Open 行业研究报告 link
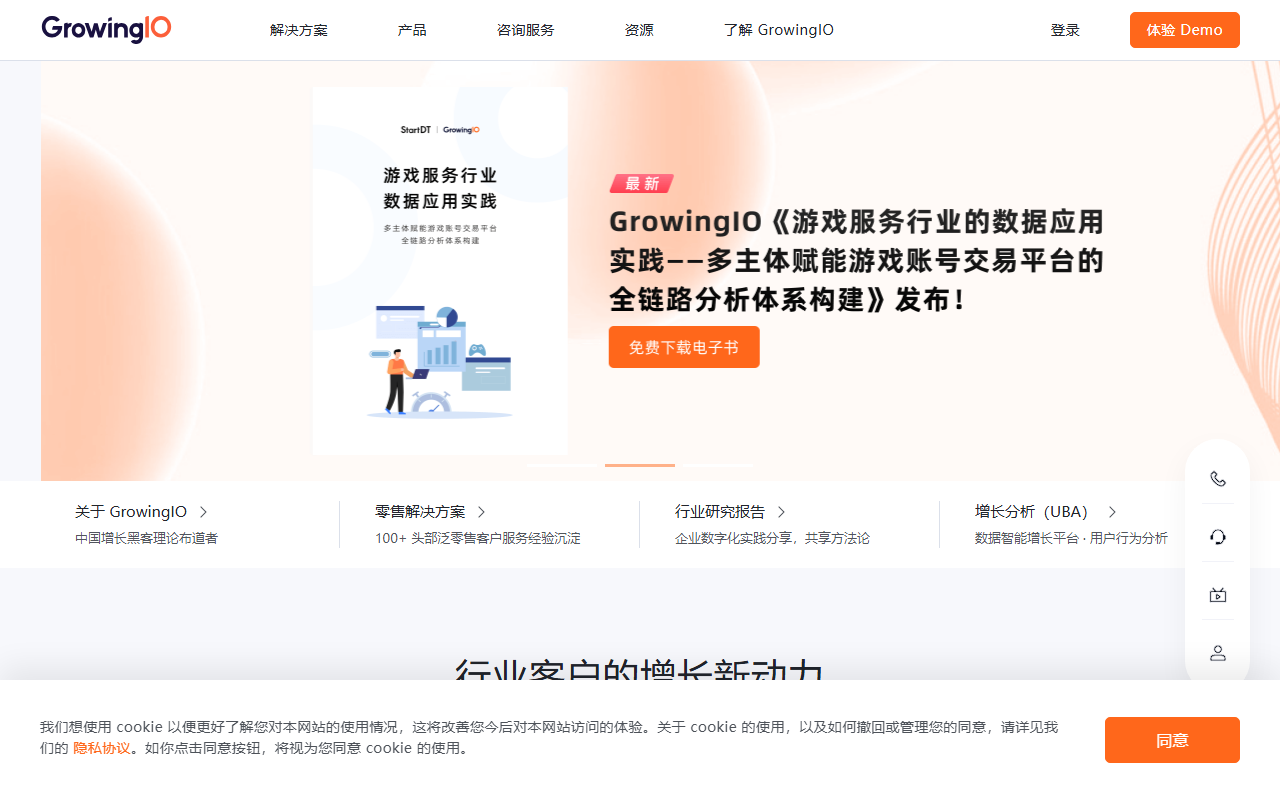Image resolution: width=1280 pixels, height=800 pixels. click(720, 511)
